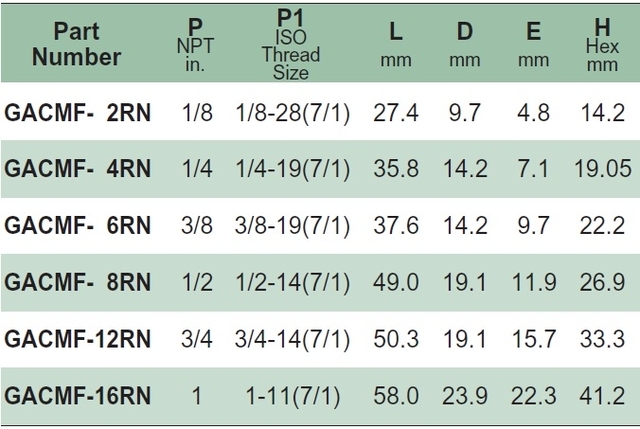Select the P NPT in. column header
The height and width of the screenshot is (429, 640).
tap(195, 45)
